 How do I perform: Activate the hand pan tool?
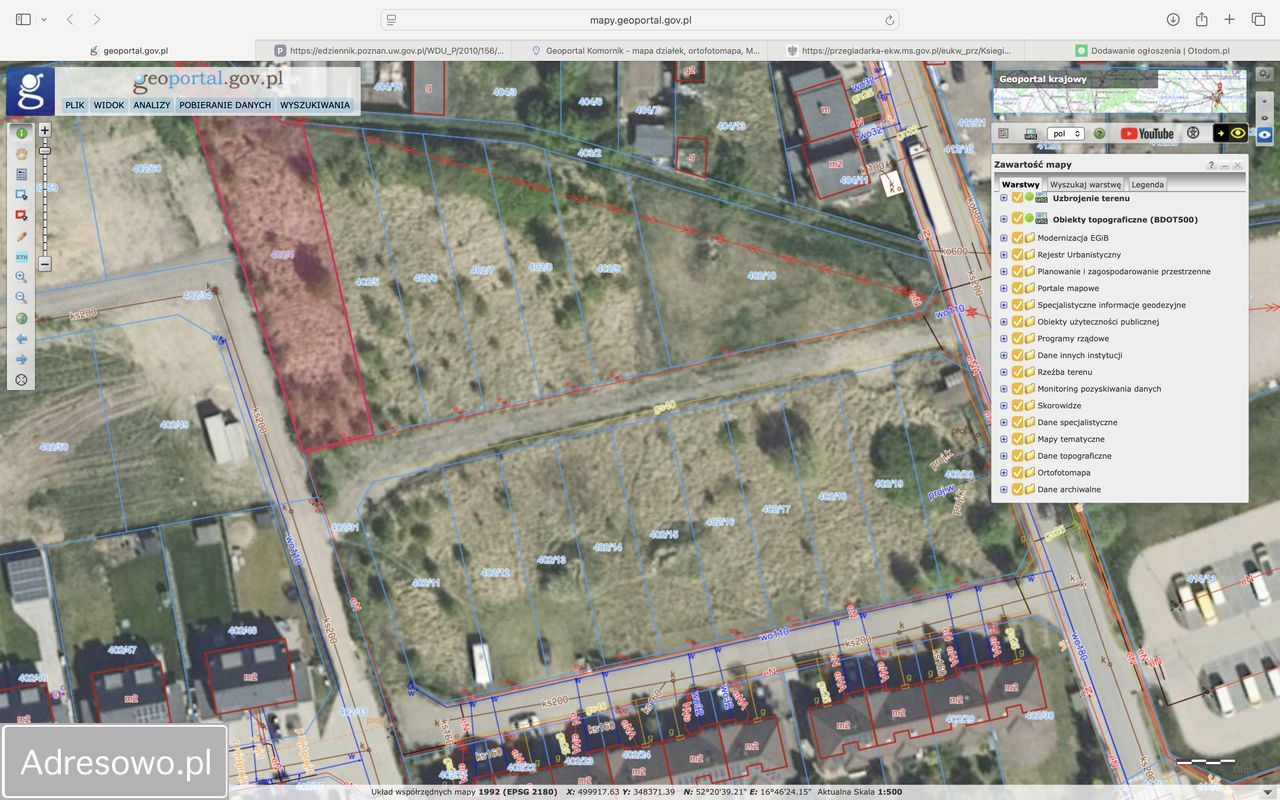click(x=21, y=153)
